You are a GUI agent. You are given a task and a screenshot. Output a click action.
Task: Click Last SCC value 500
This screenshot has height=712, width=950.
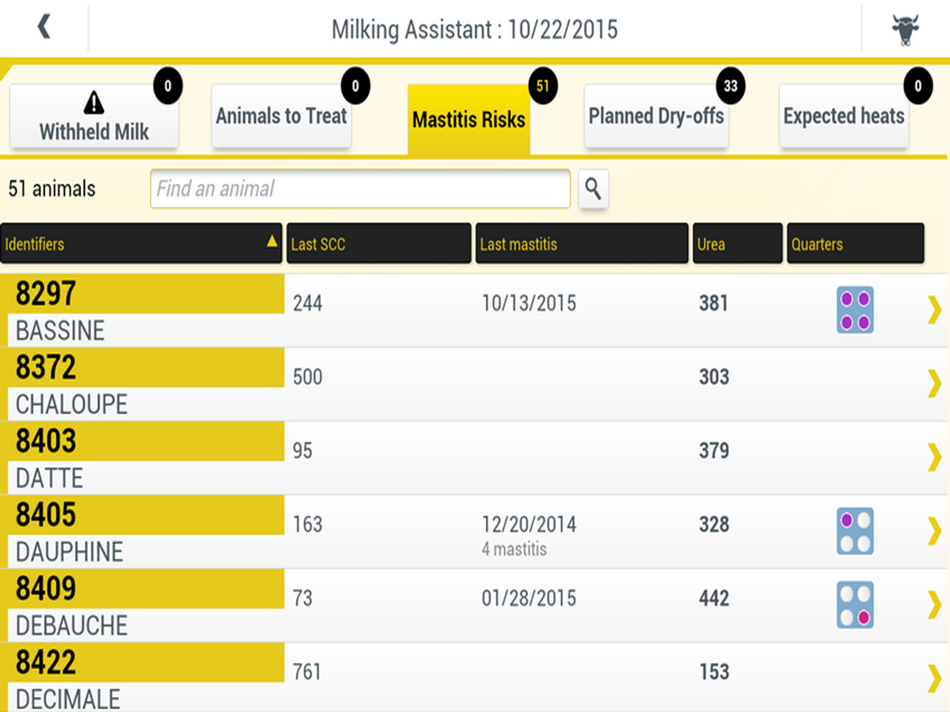coord(308,377)
